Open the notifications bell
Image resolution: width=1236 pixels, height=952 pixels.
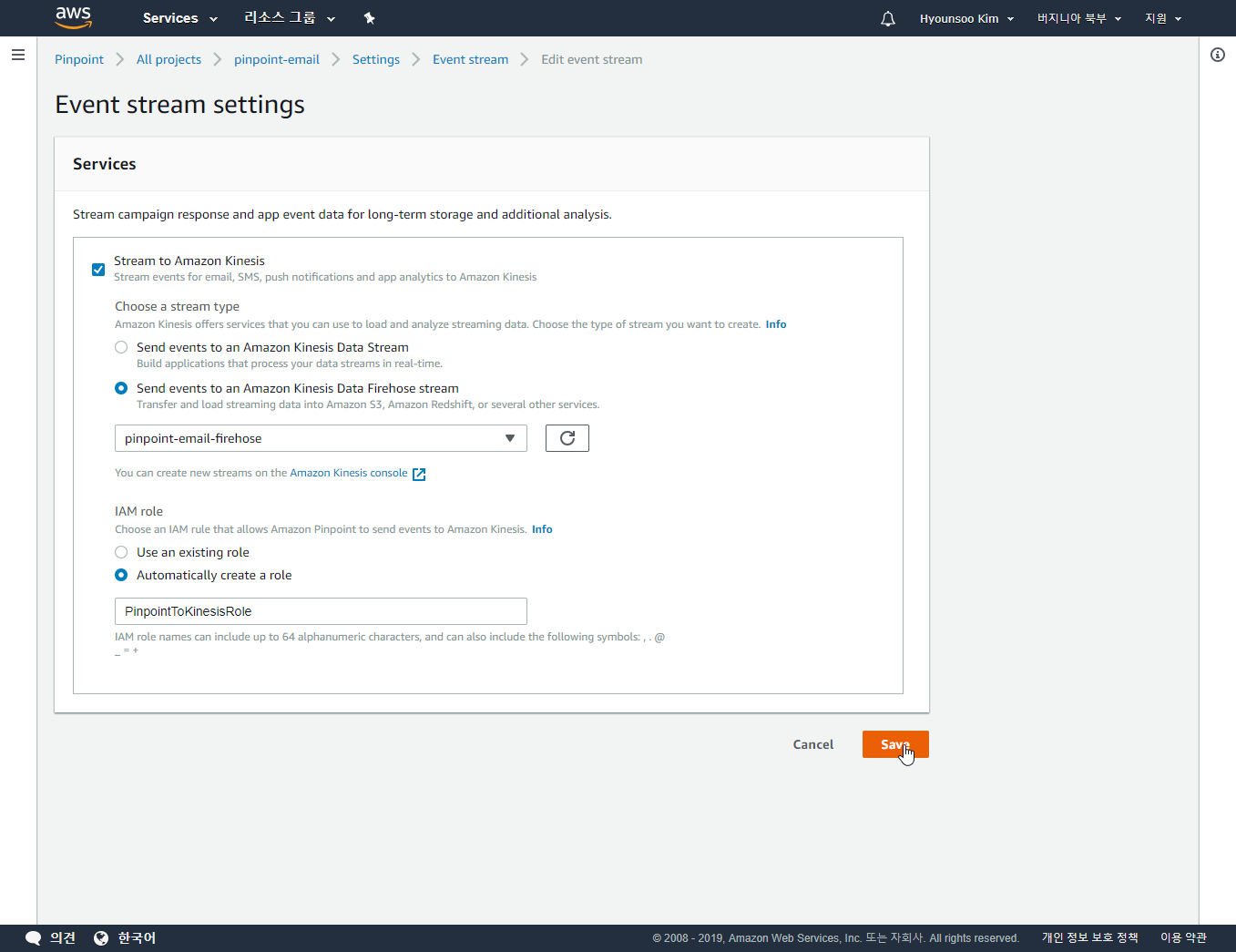(888, 18)
